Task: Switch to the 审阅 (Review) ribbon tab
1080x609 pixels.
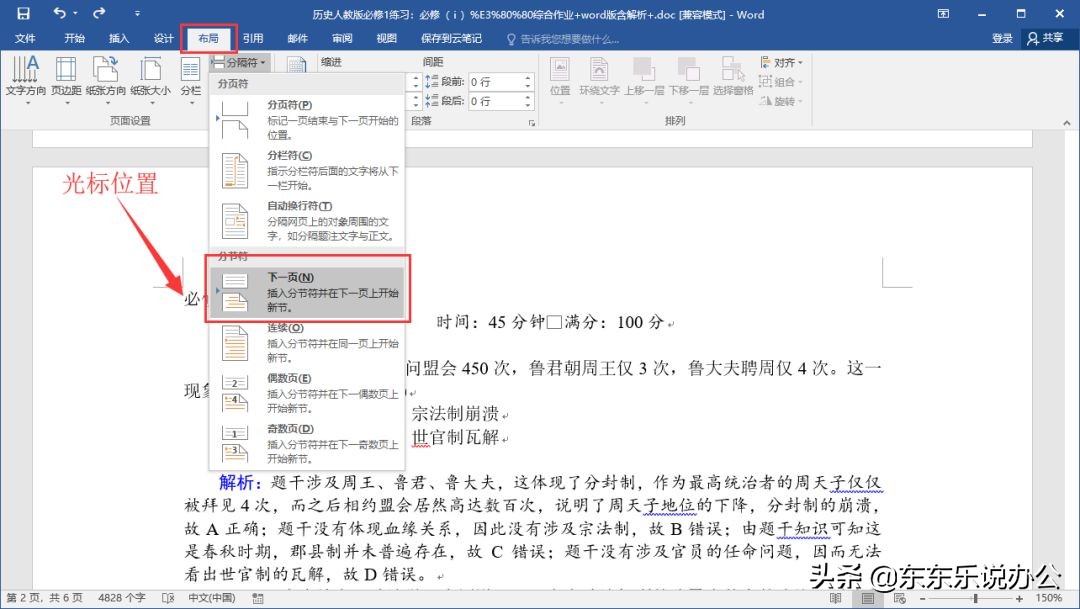Action: pyautogui.click(x=341, y=38)
